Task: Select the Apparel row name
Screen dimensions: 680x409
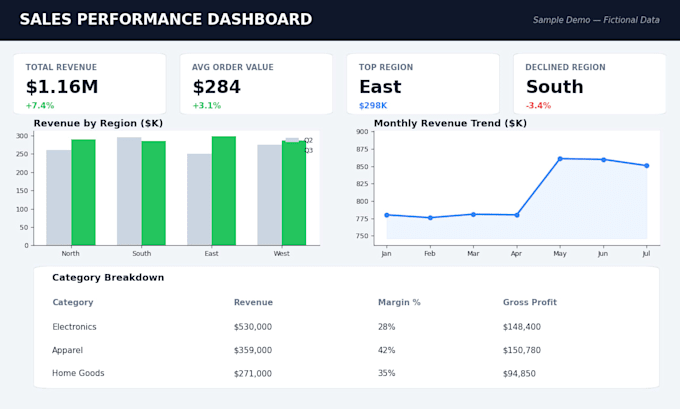Action: click(67, 350)
